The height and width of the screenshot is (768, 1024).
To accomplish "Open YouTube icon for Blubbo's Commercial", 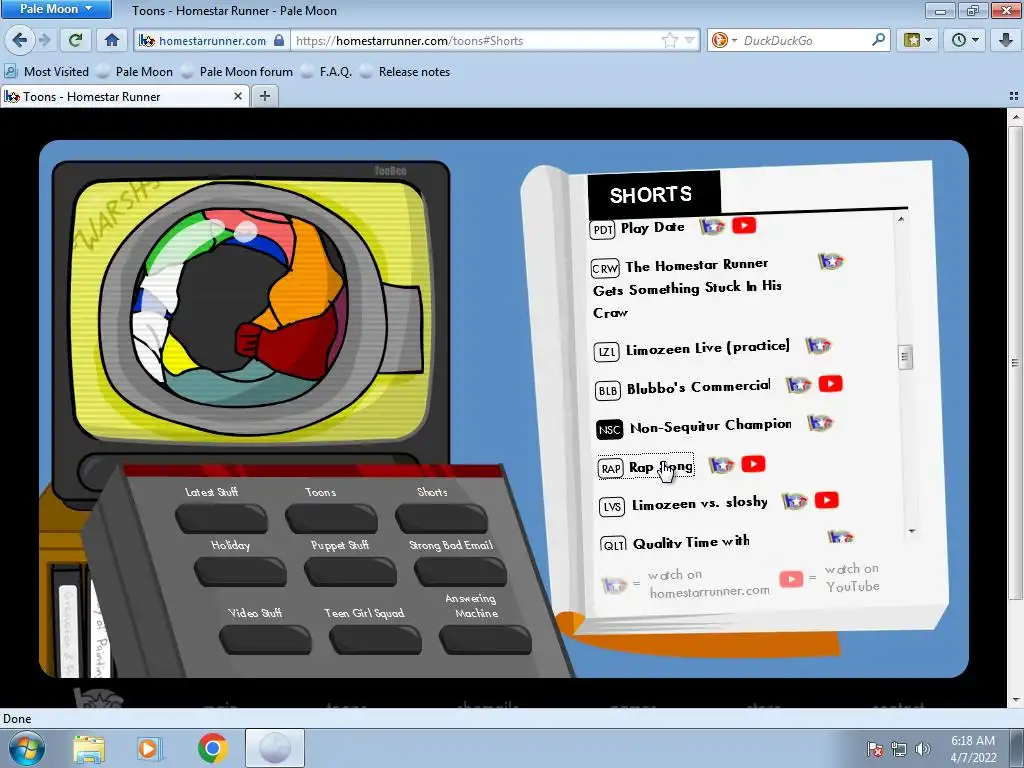I will coord(830,383).
